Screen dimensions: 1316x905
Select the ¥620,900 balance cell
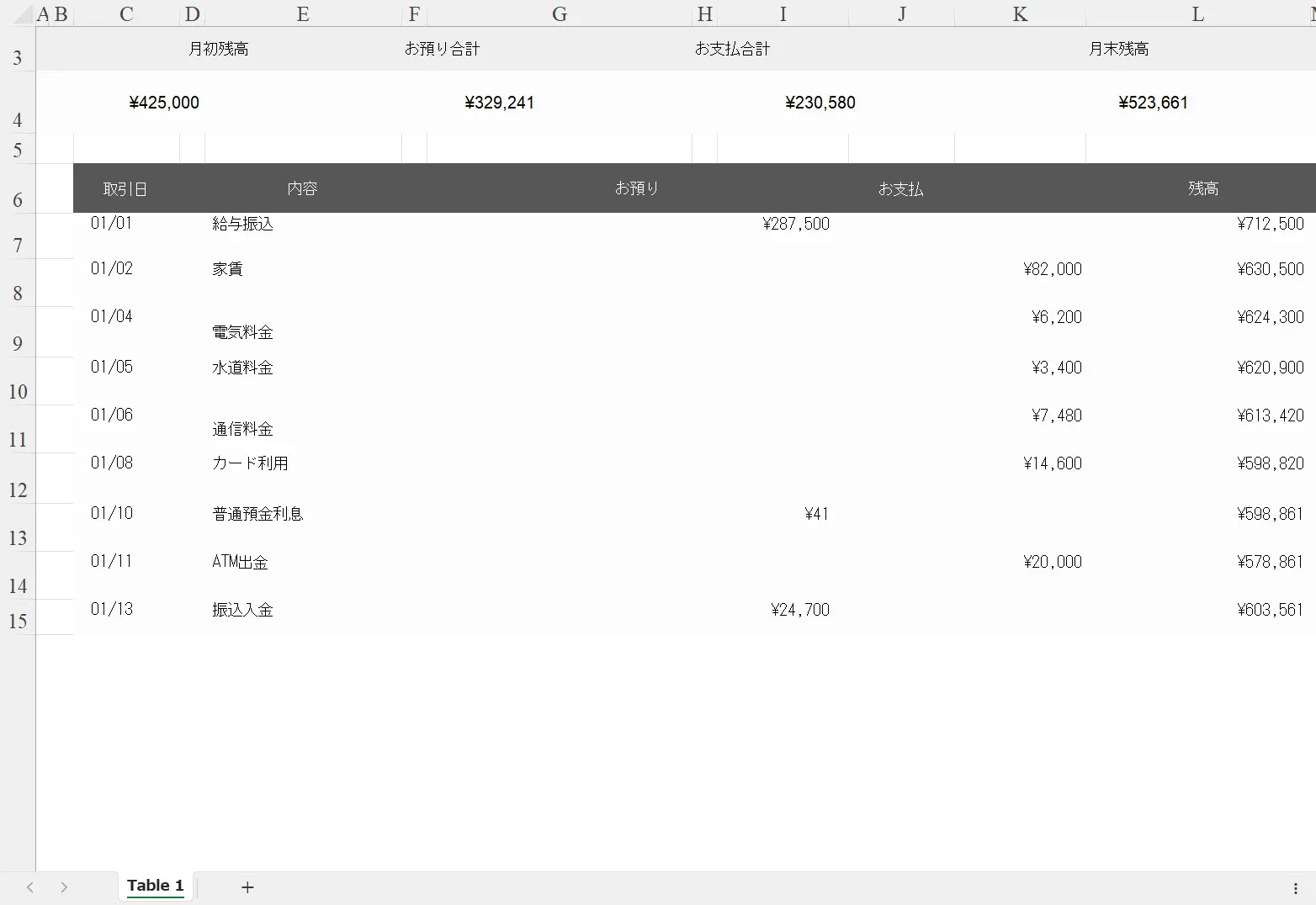[1271, 368]
